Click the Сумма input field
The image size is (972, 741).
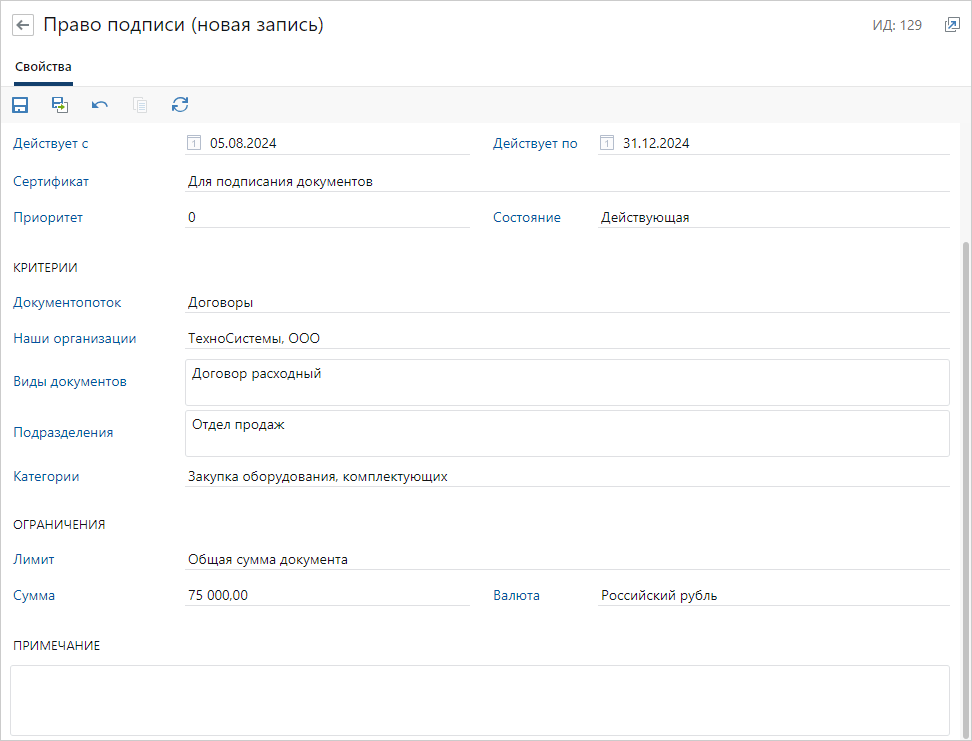pyautogui.click(x=326, y=596)
